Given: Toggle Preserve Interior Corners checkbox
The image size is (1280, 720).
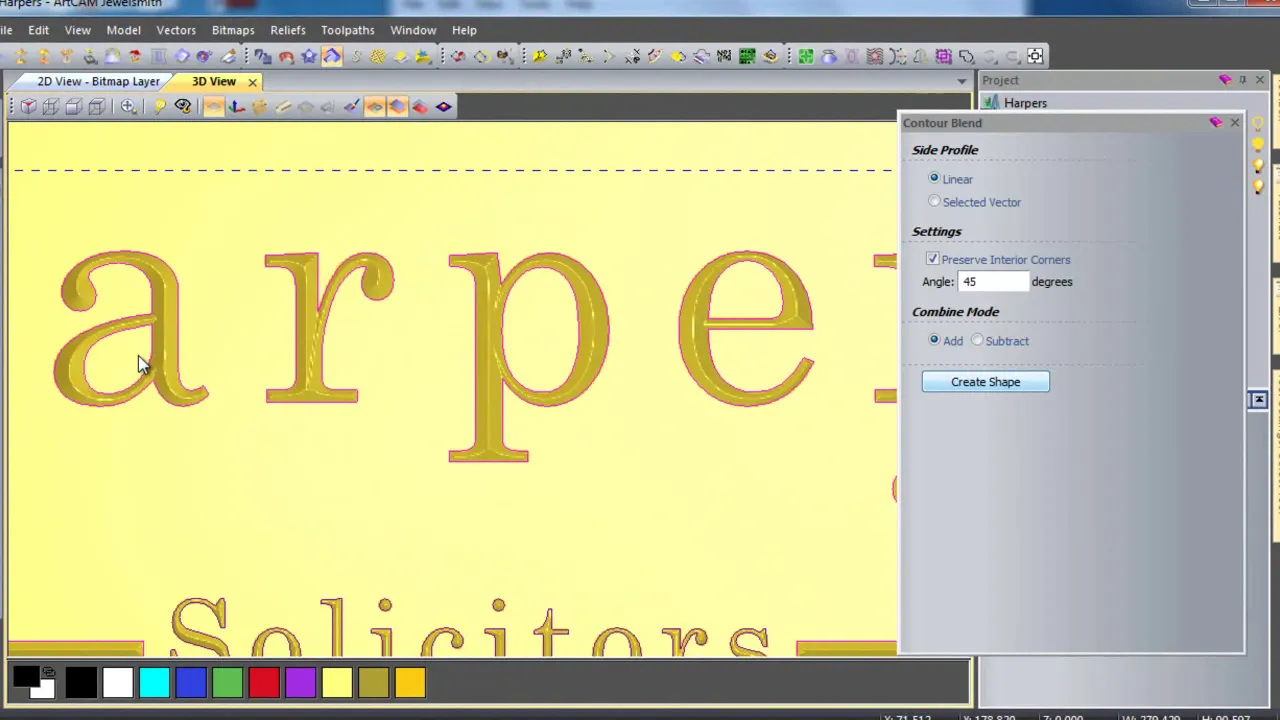Looking at the screenshot, I should [932, 259].
